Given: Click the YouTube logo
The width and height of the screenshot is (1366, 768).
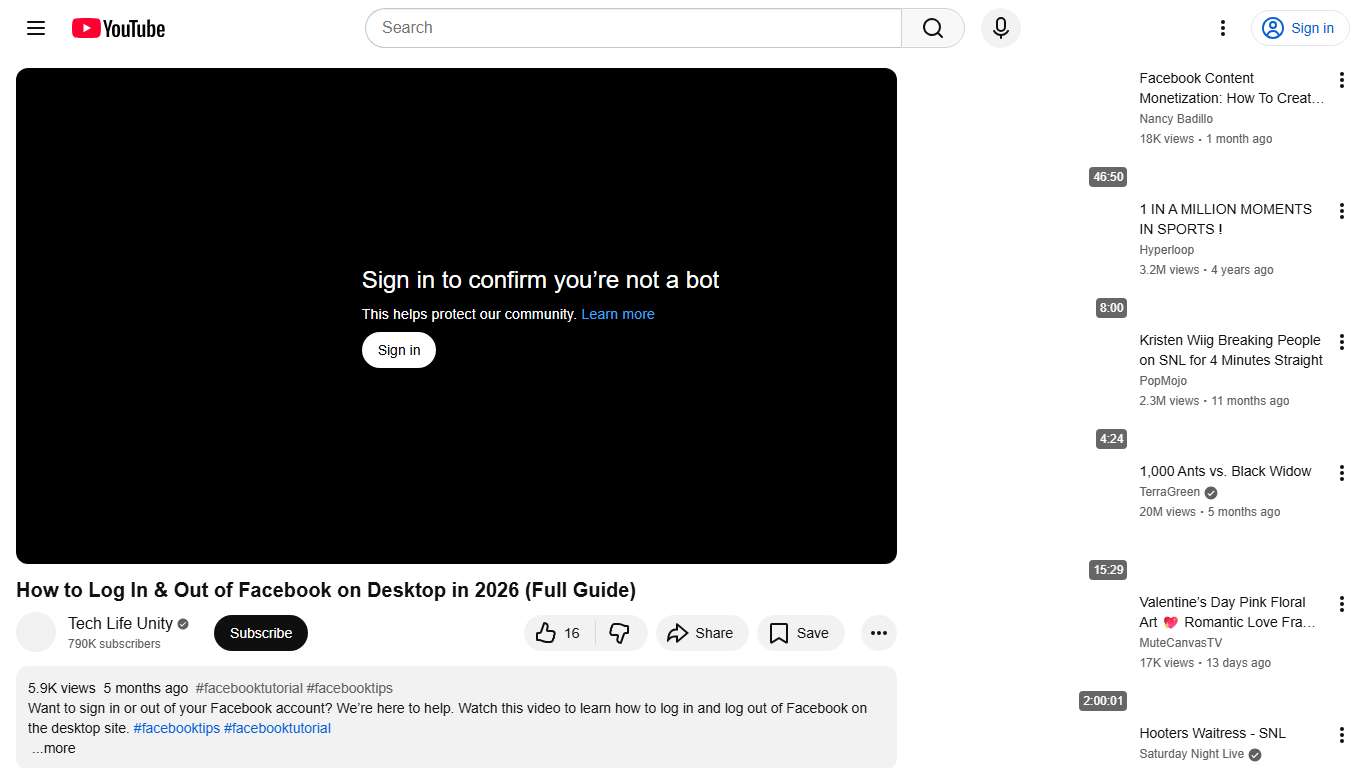Looking at the screenshot, I should pos(117,28).
